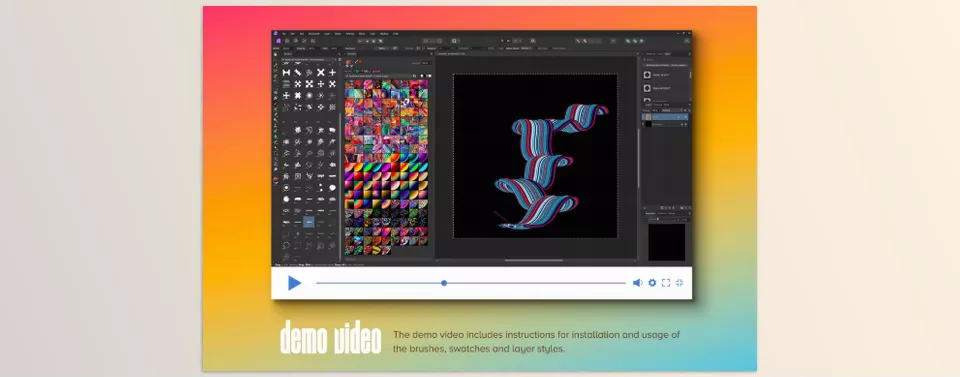Apply the second style in Styles panel
Viewport: 960px width, 377px height.
[647, 88]
